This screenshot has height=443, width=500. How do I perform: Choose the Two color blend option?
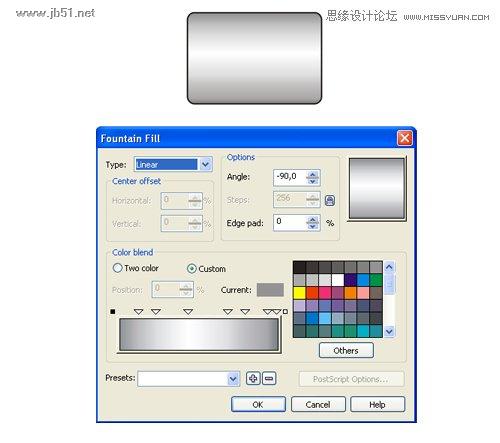(117, 268)
